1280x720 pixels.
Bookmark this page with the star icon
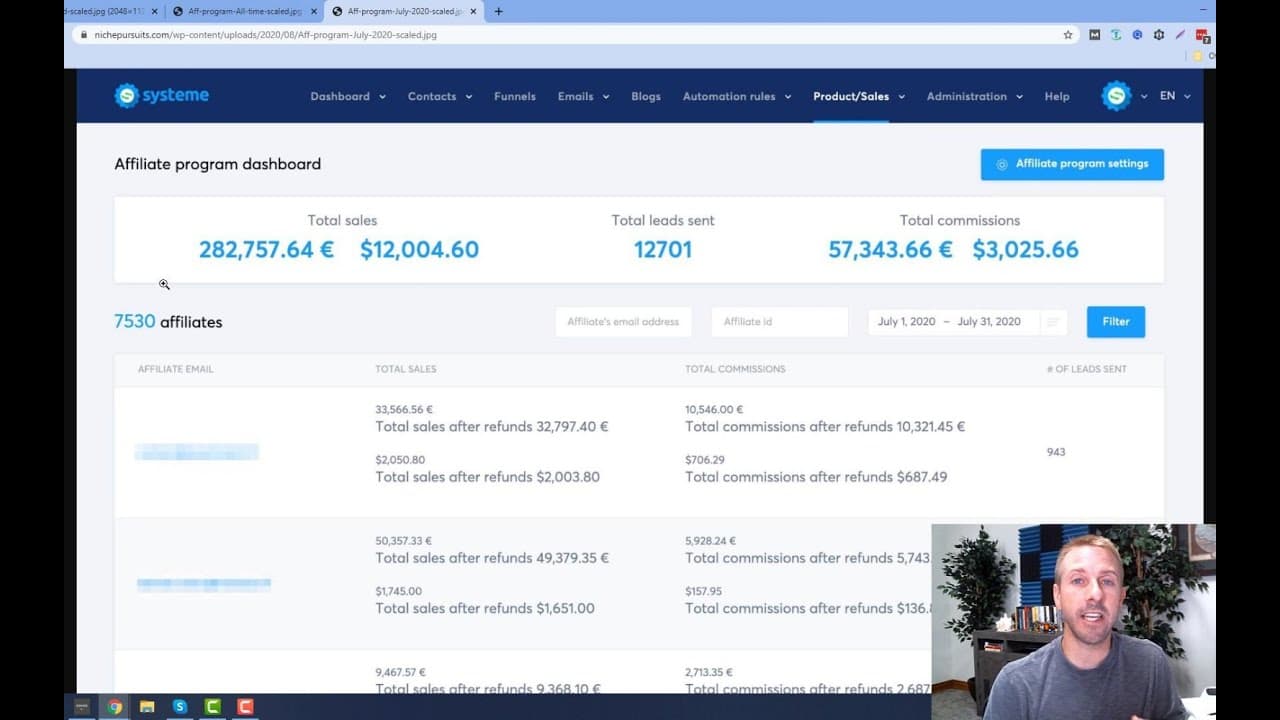(1068, 34)
